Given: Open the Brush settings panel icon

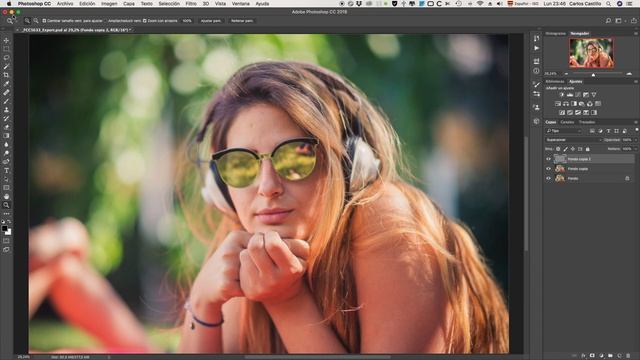Looking at the screenshot, I should tap(536, 84).
